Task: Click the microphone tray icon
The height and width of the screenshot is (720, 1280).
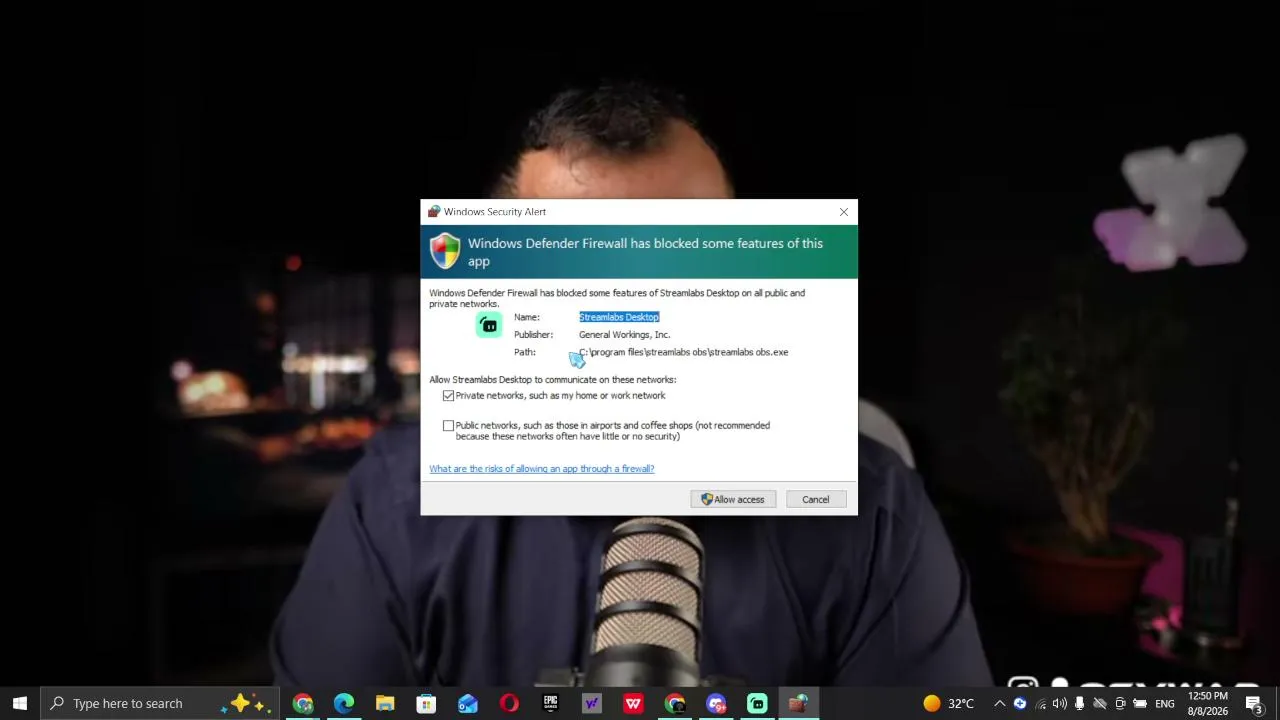Action: click(1080, 704)
